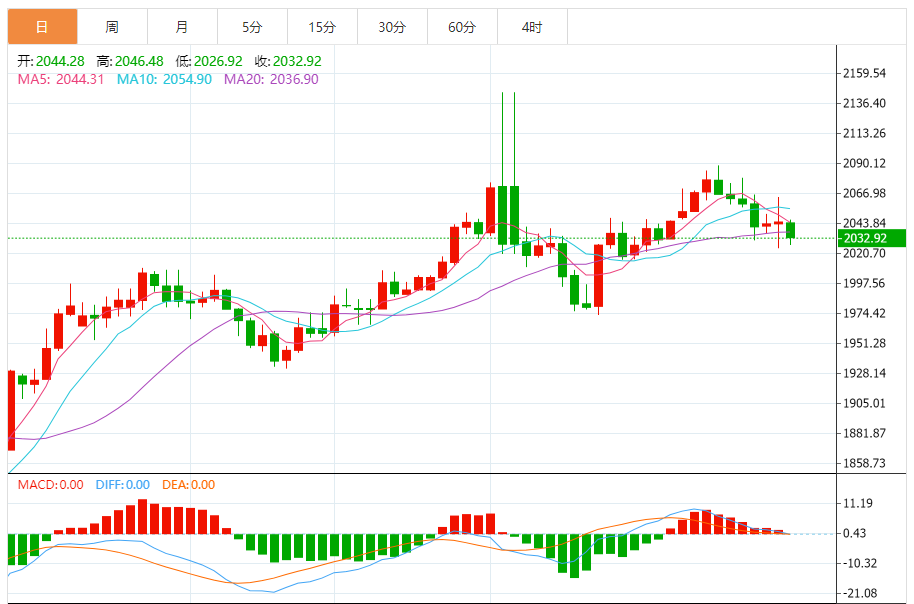The height and width of the screenshot is (604, 914).
Task: Click the latest green candlestick at the chart's right end
Action: tap(790, 231)
